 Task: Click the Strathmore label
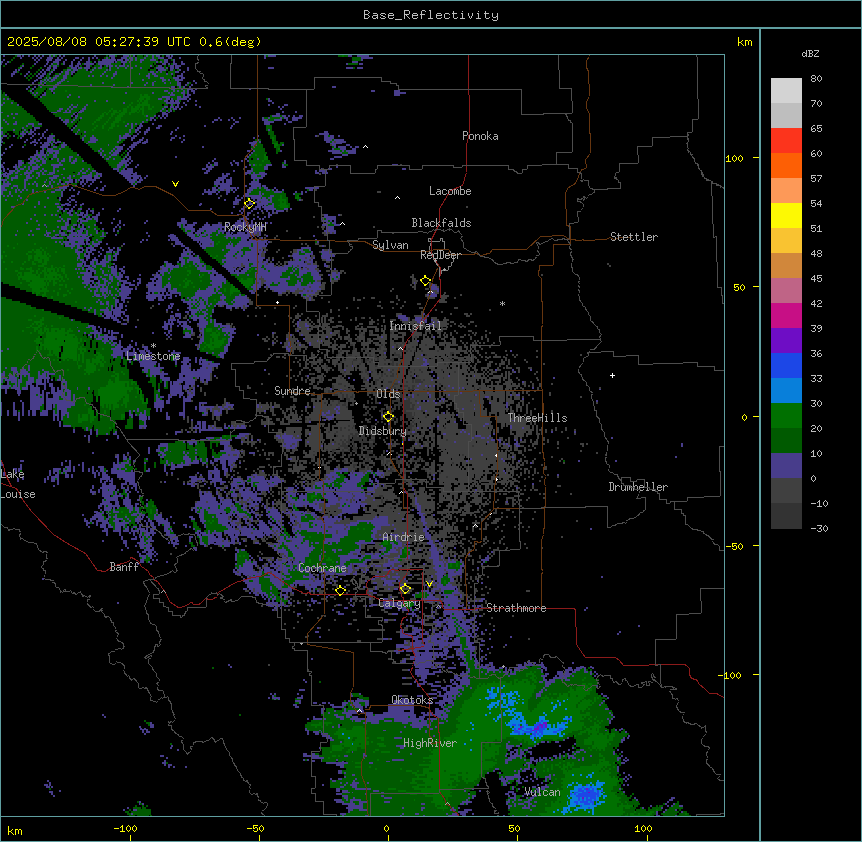pos(516,608)
